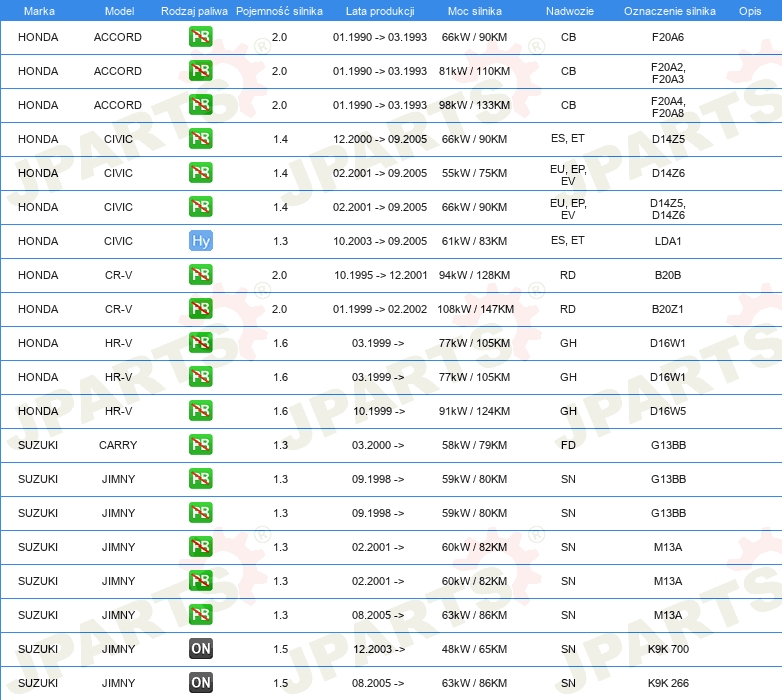Click the 48kW / 65KM power cell
The width and height of the screenshot is (782, 700).
click(x=474, y=649)
